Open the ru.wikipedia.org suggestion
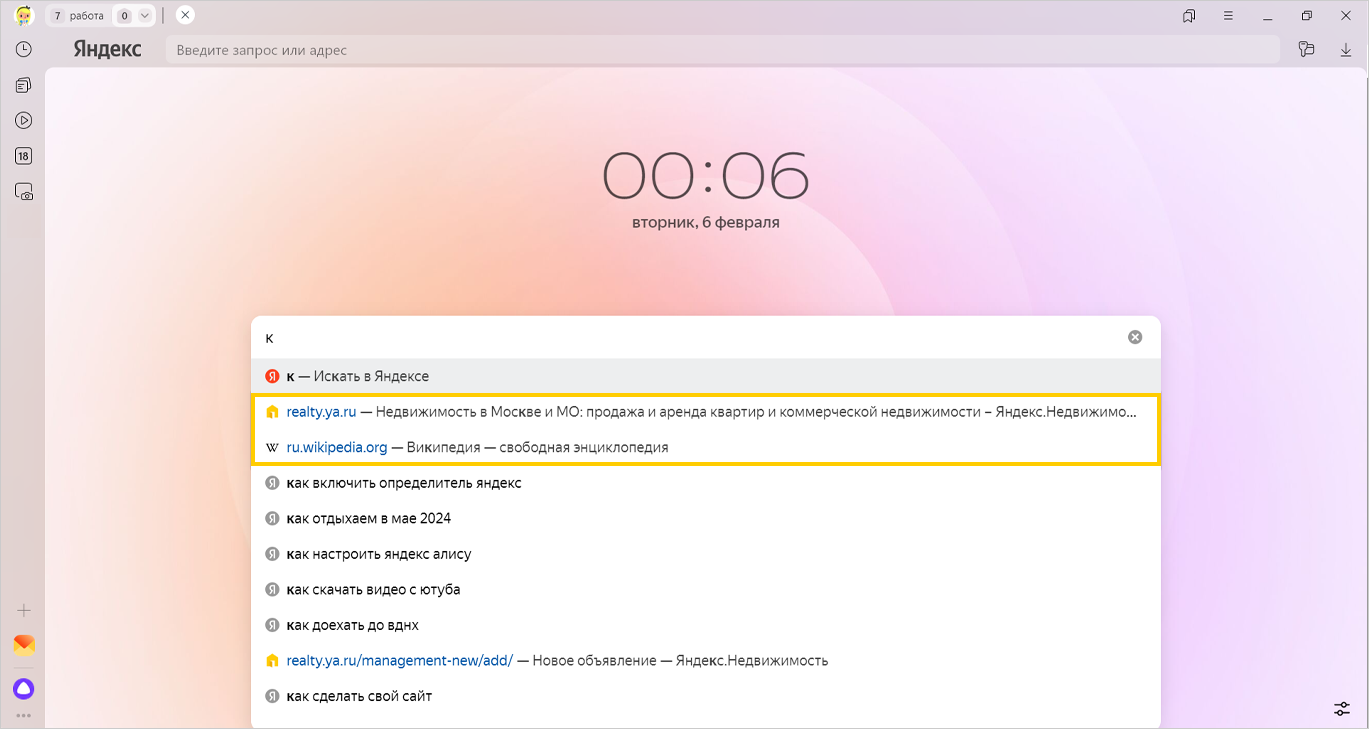The width and height of the screenshot is (1369, 729). click(x=336, y=447)
